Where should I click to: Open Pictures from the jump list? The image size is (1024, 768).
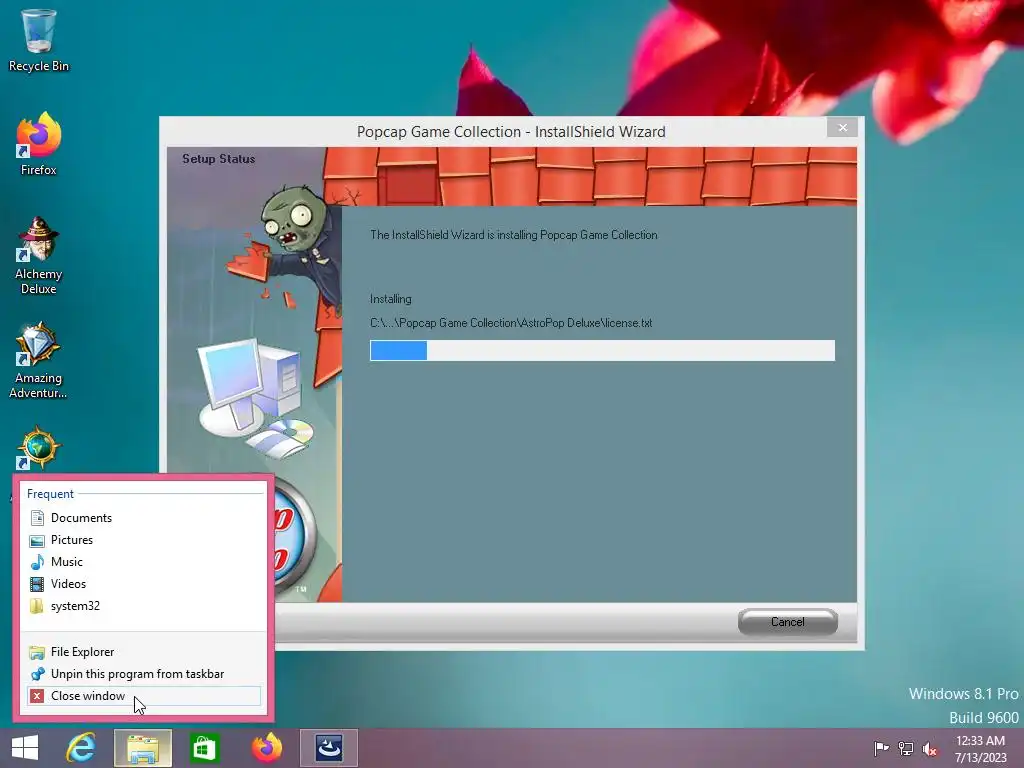tap(144, 540)
